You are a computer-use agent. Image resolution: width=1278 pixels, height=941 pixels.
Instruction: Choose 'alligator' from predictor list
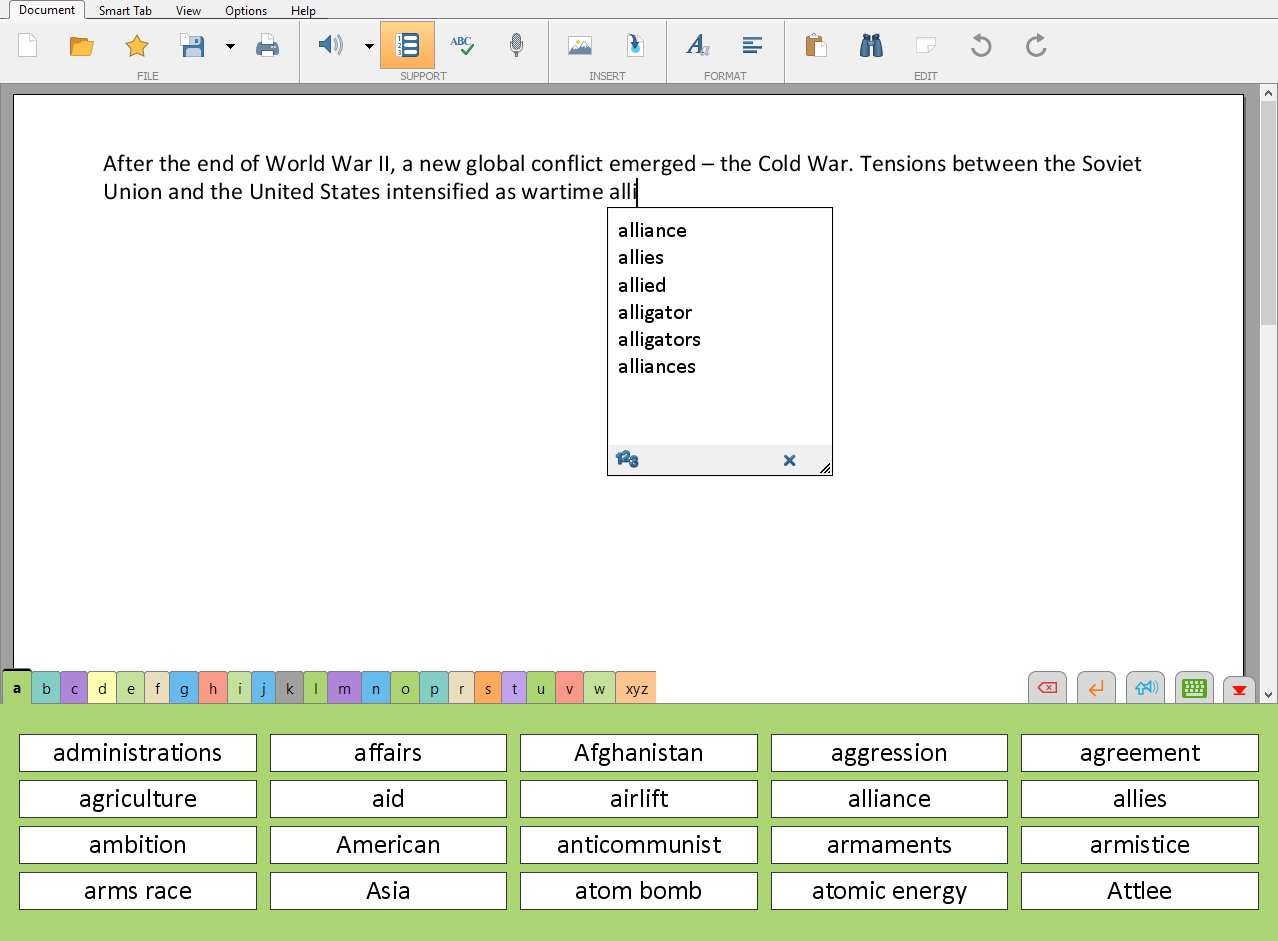coord(655,313)
